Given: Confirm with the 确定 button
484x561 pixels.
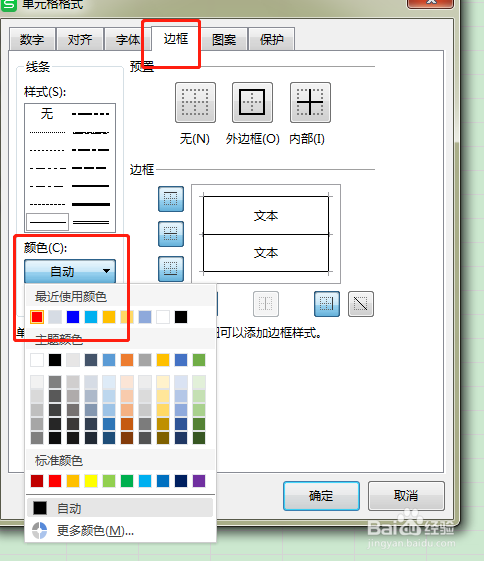Looking at the screenshot, I should pyautogui.click(x=321, y=496).
